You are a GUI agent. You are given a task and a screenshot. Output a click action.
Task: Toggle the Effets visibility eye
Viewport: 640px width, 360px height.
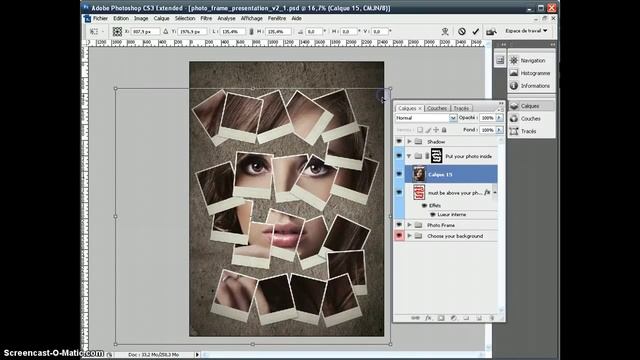point(424,206)
